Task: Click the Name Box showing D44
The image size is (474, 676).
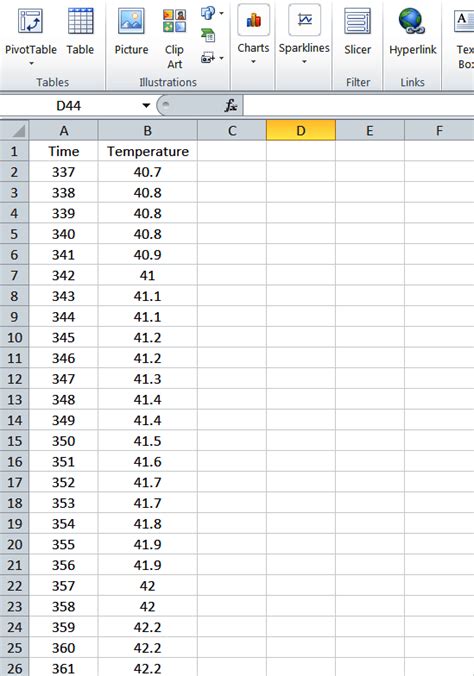Action: [69, 105]
